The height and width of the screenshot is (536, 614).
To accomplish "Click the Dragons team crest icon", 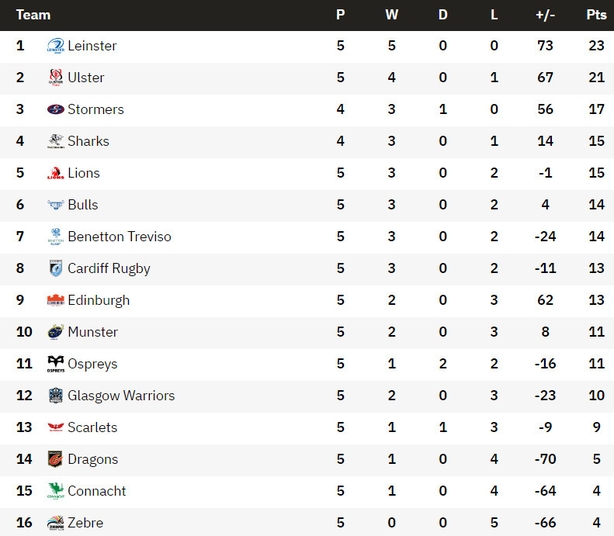I will click(x=56, y=459).
